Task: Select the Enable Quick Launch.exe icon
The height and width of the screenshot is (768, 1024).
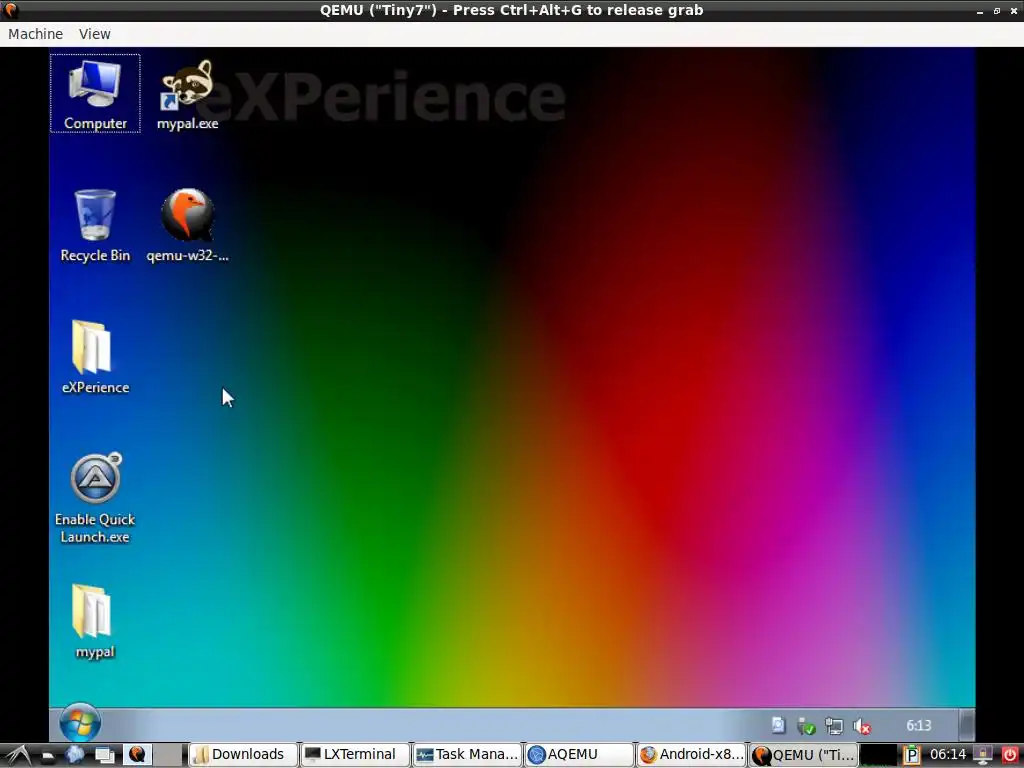Action: pyautogui.click(x=95, y=498)
